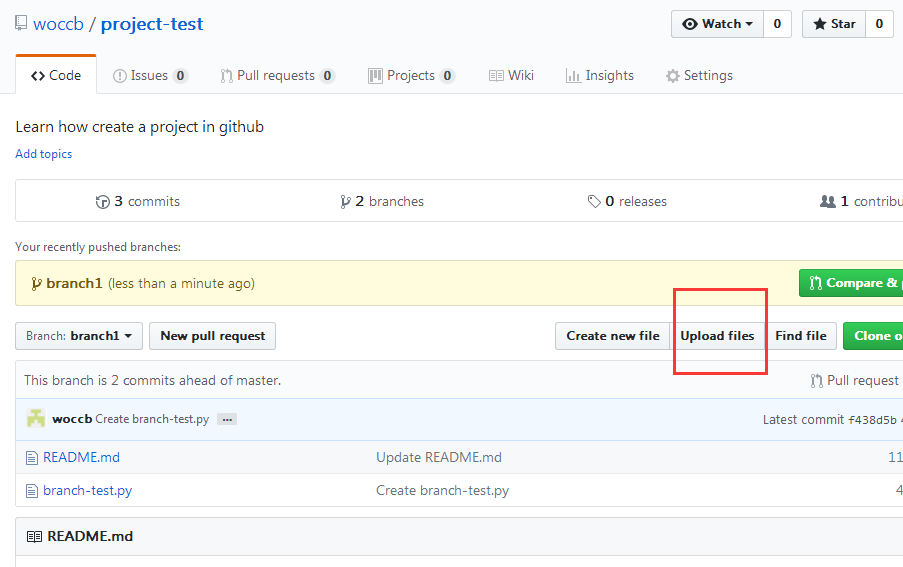
Task: Open the Settings tab
Action: tap(699, 75)
